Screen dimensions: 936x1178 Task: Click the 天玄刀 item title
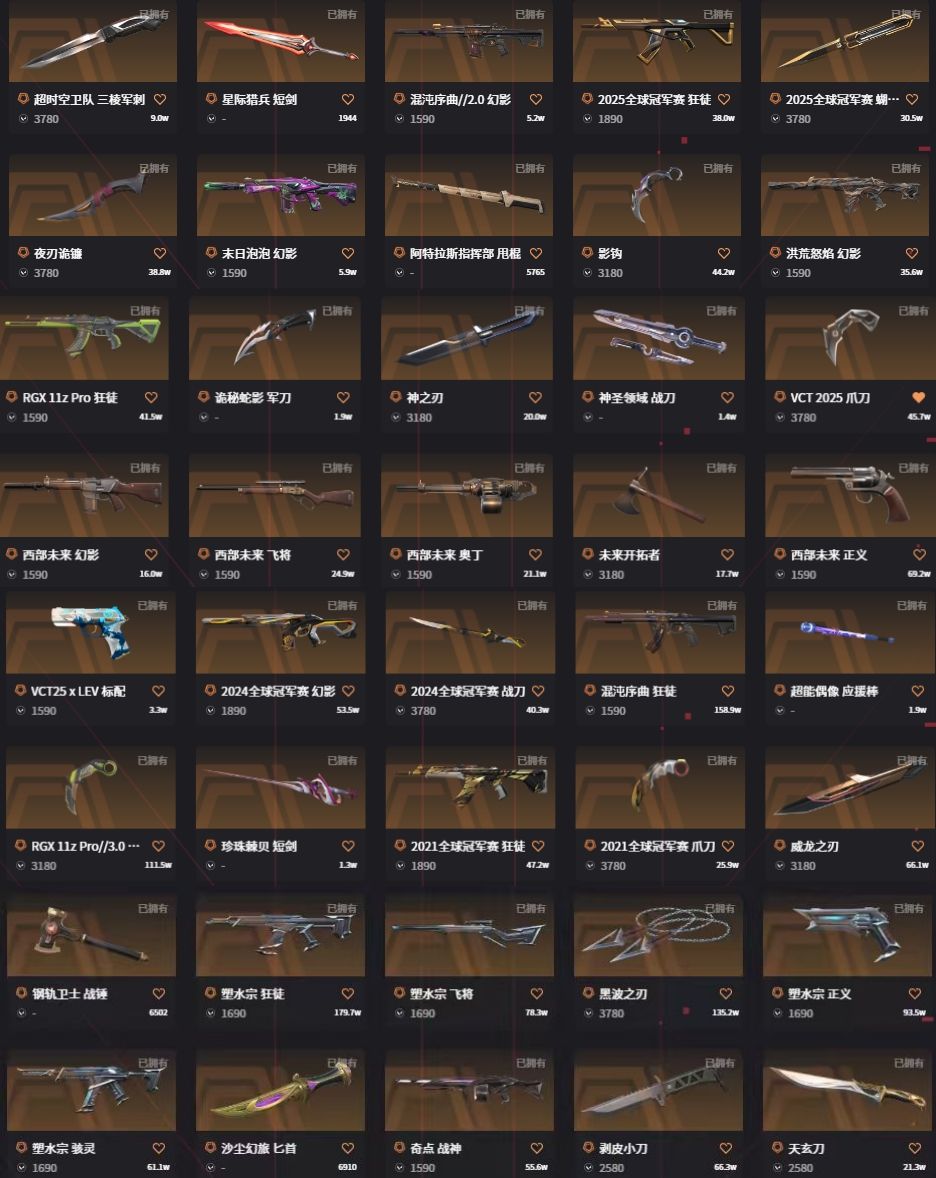[805, 1148]
